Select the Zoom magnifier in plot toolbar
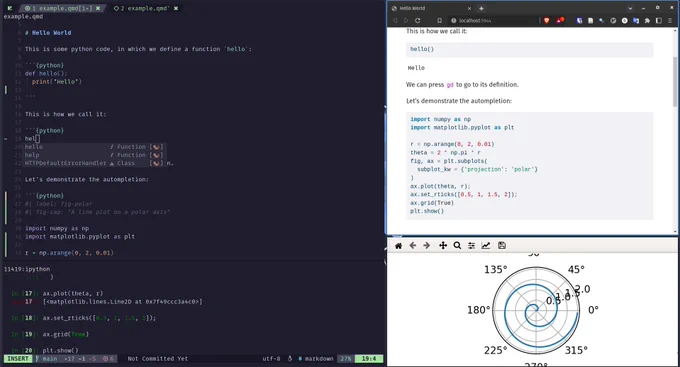This screenshot has height=367, width=680. 457,246
